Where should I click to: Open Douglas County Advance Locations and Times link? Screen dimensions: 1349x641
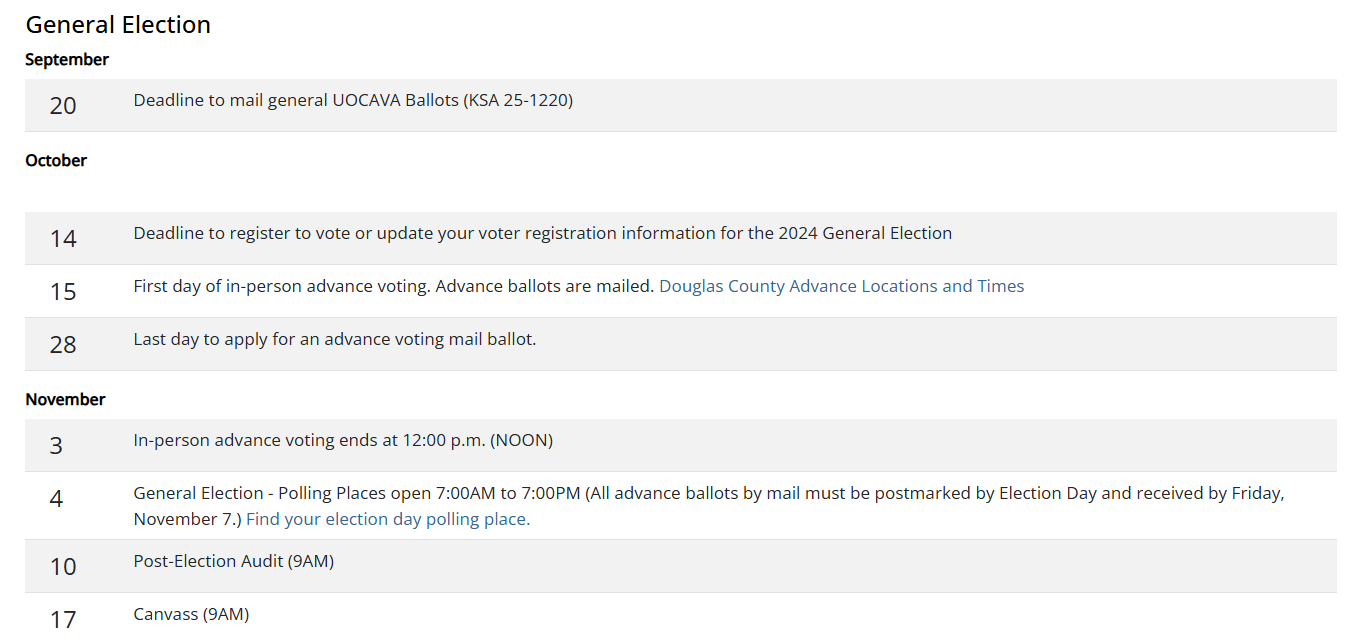pos(842,286)
